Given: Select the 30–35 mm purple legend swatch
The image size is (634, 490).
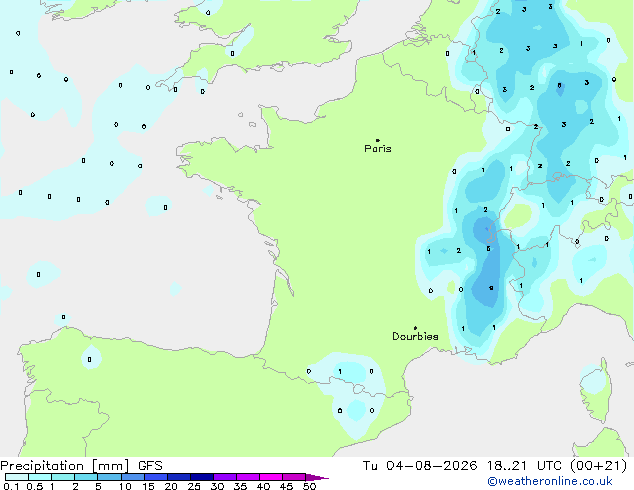Looking at the screenshot, I should 225,477.
